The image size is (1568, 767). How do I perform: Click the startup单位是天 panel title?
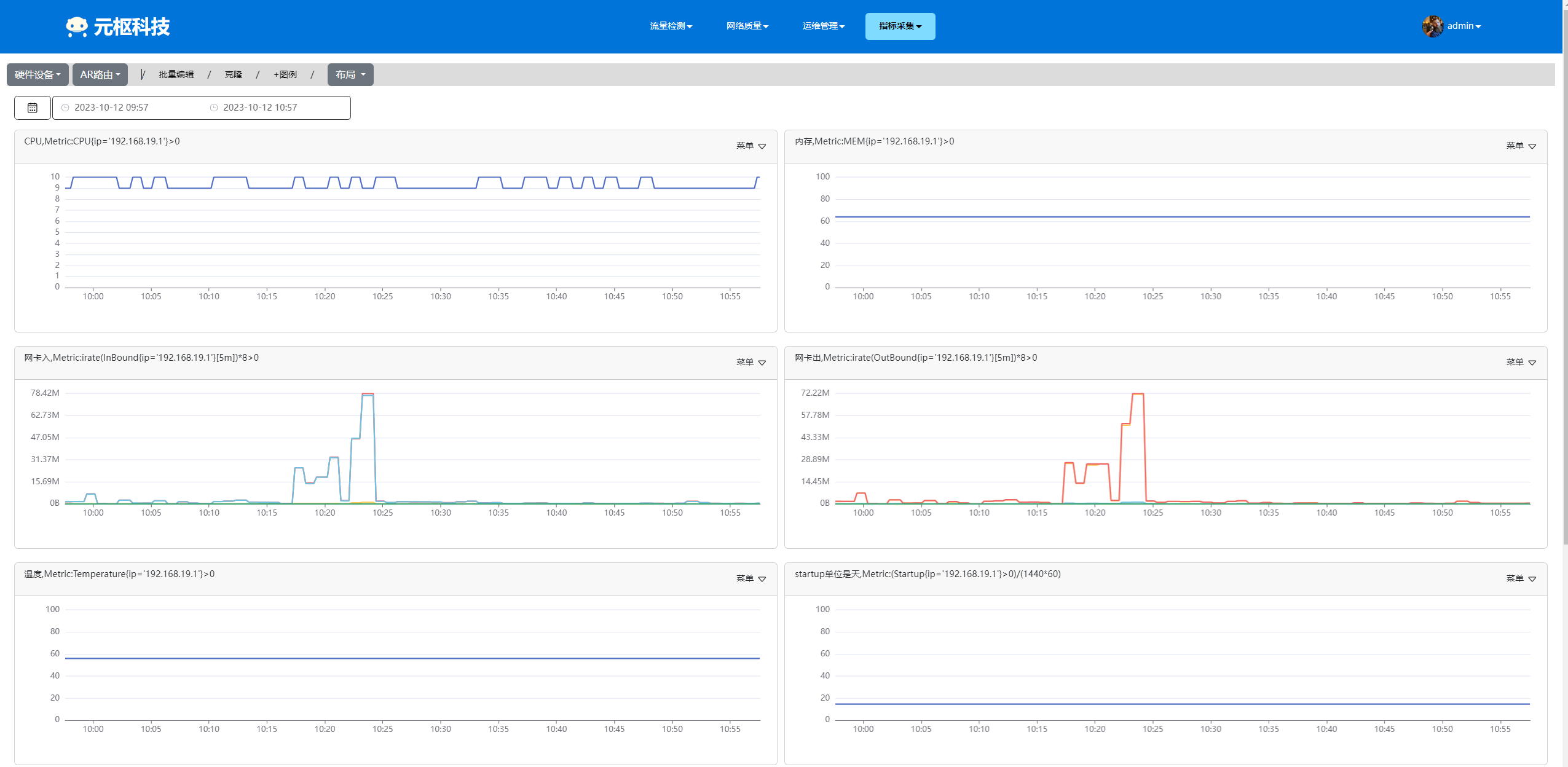pyautogui.click(x=928, y=574)
